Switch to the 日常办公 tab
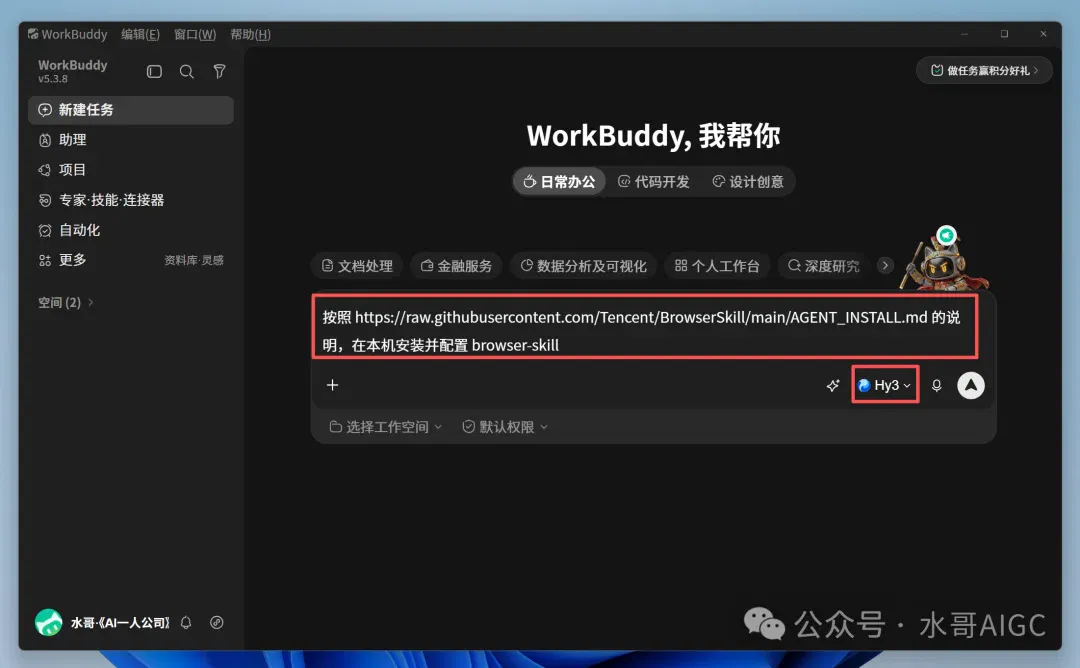Viewport: 1080px width, 668px height. 559,182
